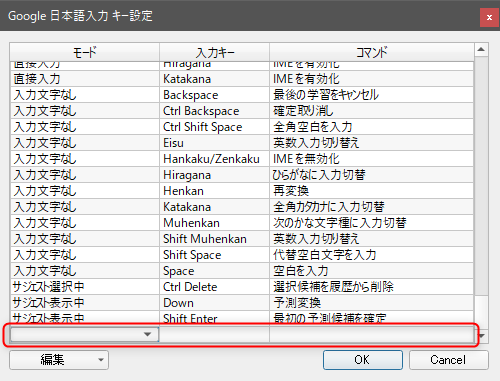Click the empty command field in bottom row
Image resolution: width=500 pixels, height=381 pixels.
[371, 334]
